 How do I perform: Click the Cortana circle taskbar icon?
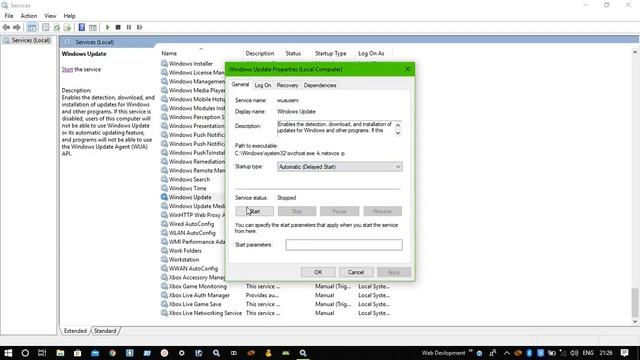pos(25,353)
